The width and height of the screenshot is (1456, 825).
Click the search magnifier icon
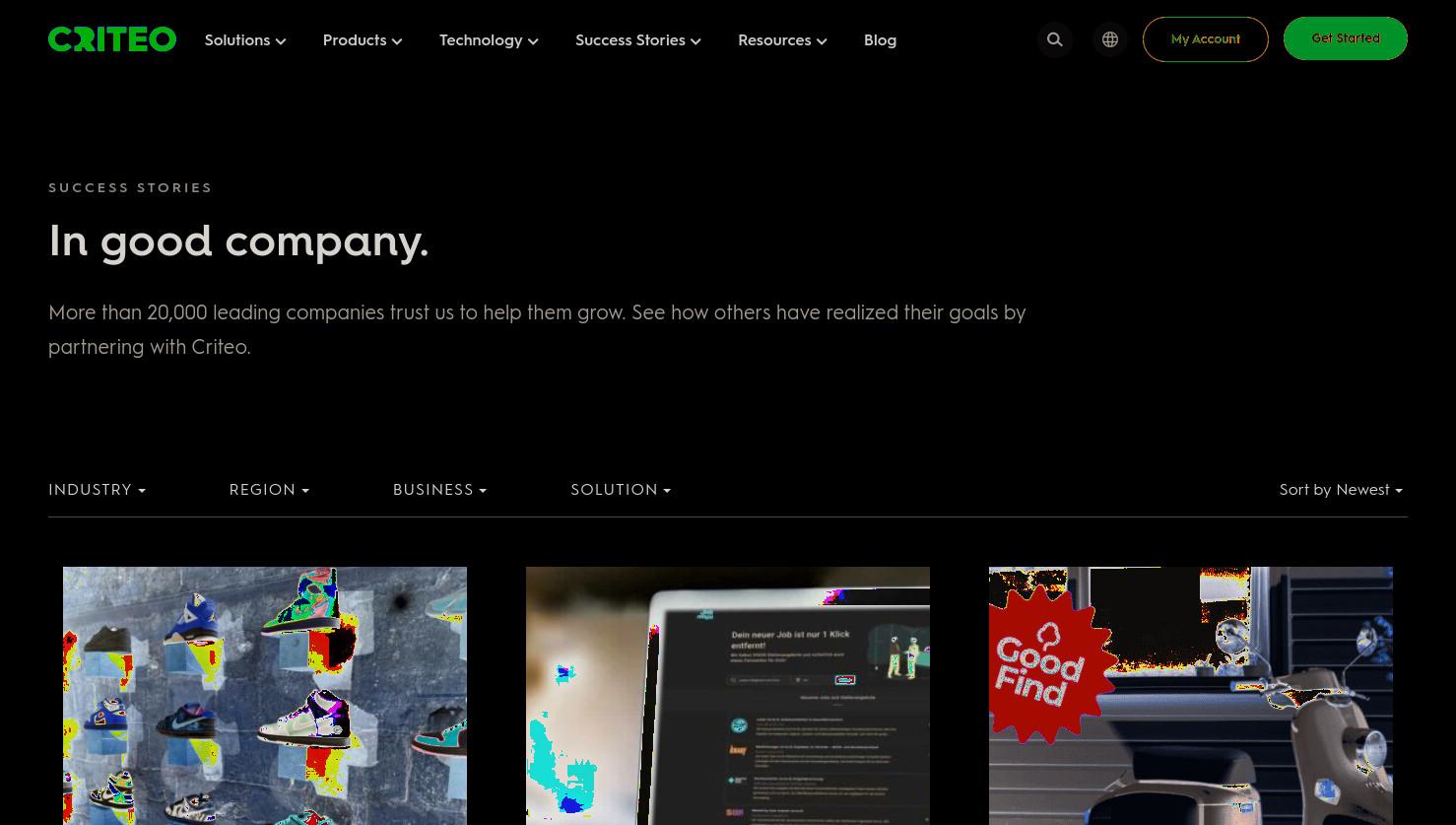click(x=1055, y=39)
